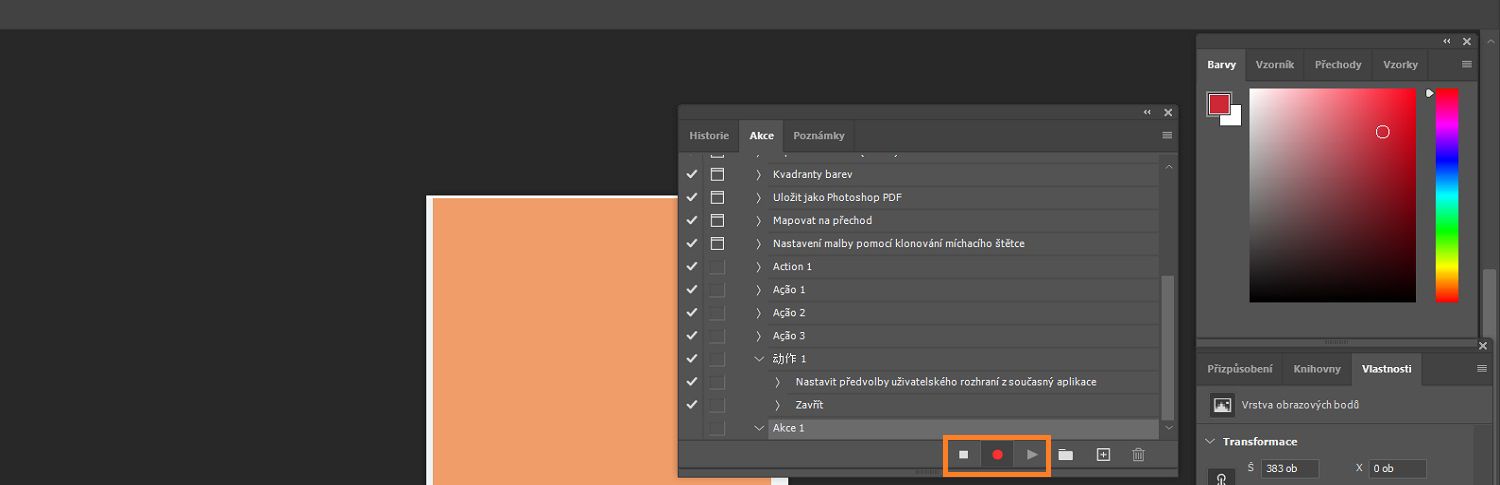Click the pixel layer icon beside Vrstva obrazových bodů

pyautogui.click(x=1222, y=405)
